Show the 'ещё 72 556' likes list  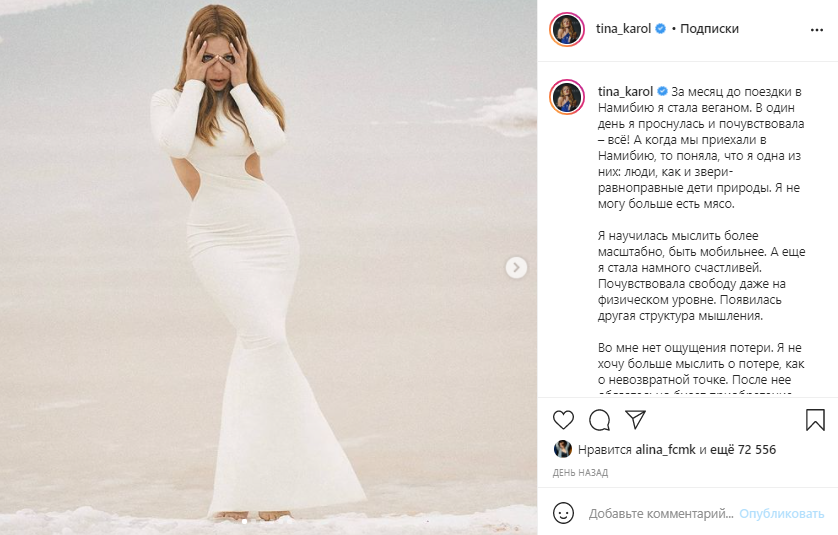[x=742, y=450]
